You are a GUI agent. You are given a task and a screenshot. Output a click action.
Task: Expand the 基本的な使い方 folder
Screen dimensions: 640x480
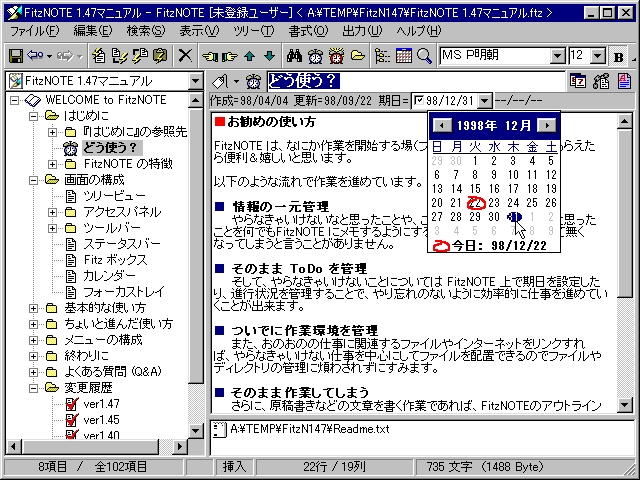tap(34, 308)
